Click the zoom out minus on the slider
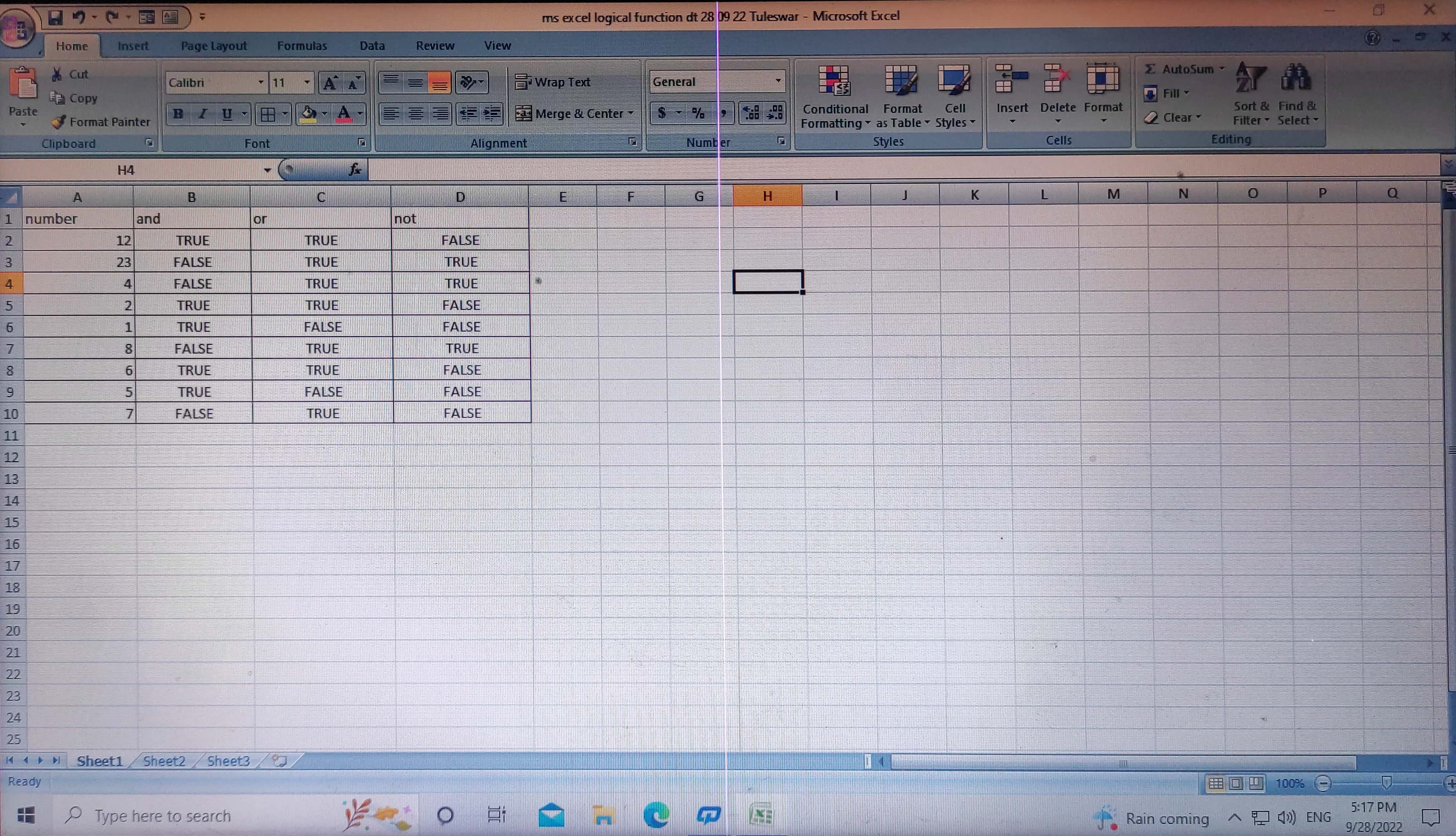This screenshot has height=836, width=1456. point(1323,783)
